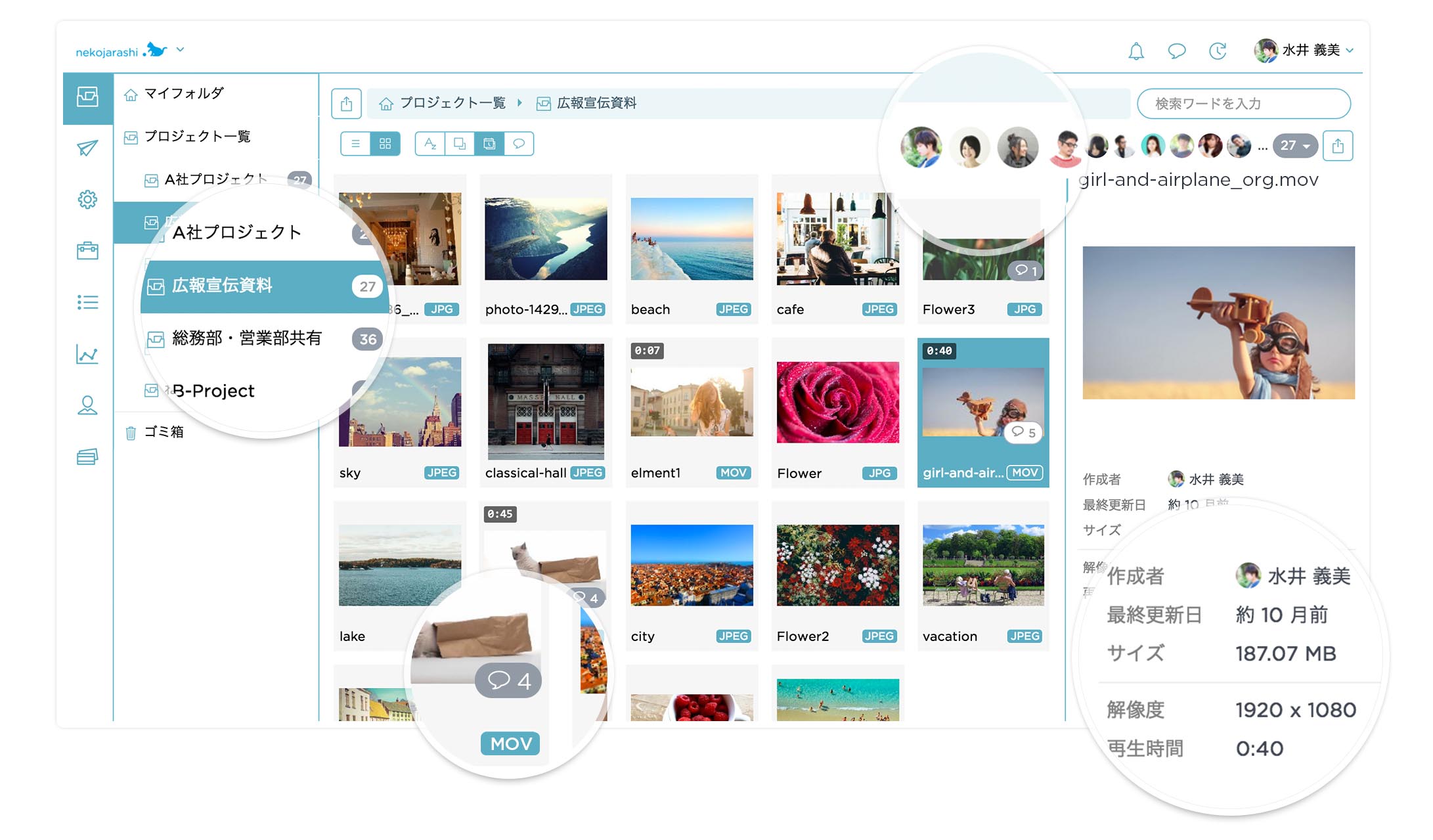Open the statistics chart icon in sidebar
Viewport: 1433px width, 840px height.
[87, 354]
